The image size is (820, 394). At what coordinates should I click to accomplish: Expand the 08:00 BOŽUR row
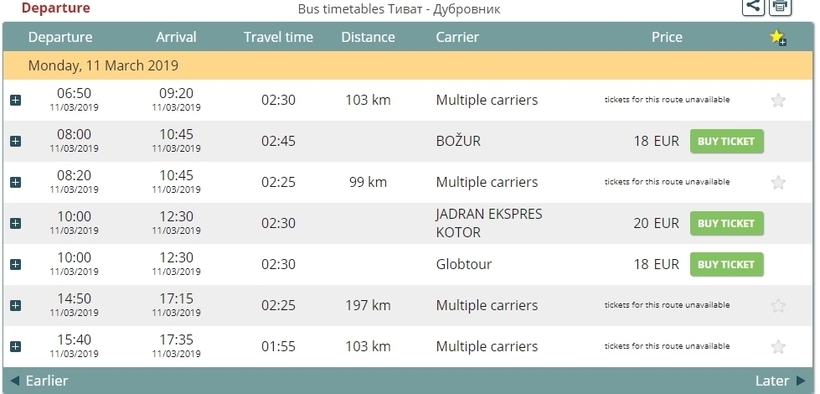(16, 141)
